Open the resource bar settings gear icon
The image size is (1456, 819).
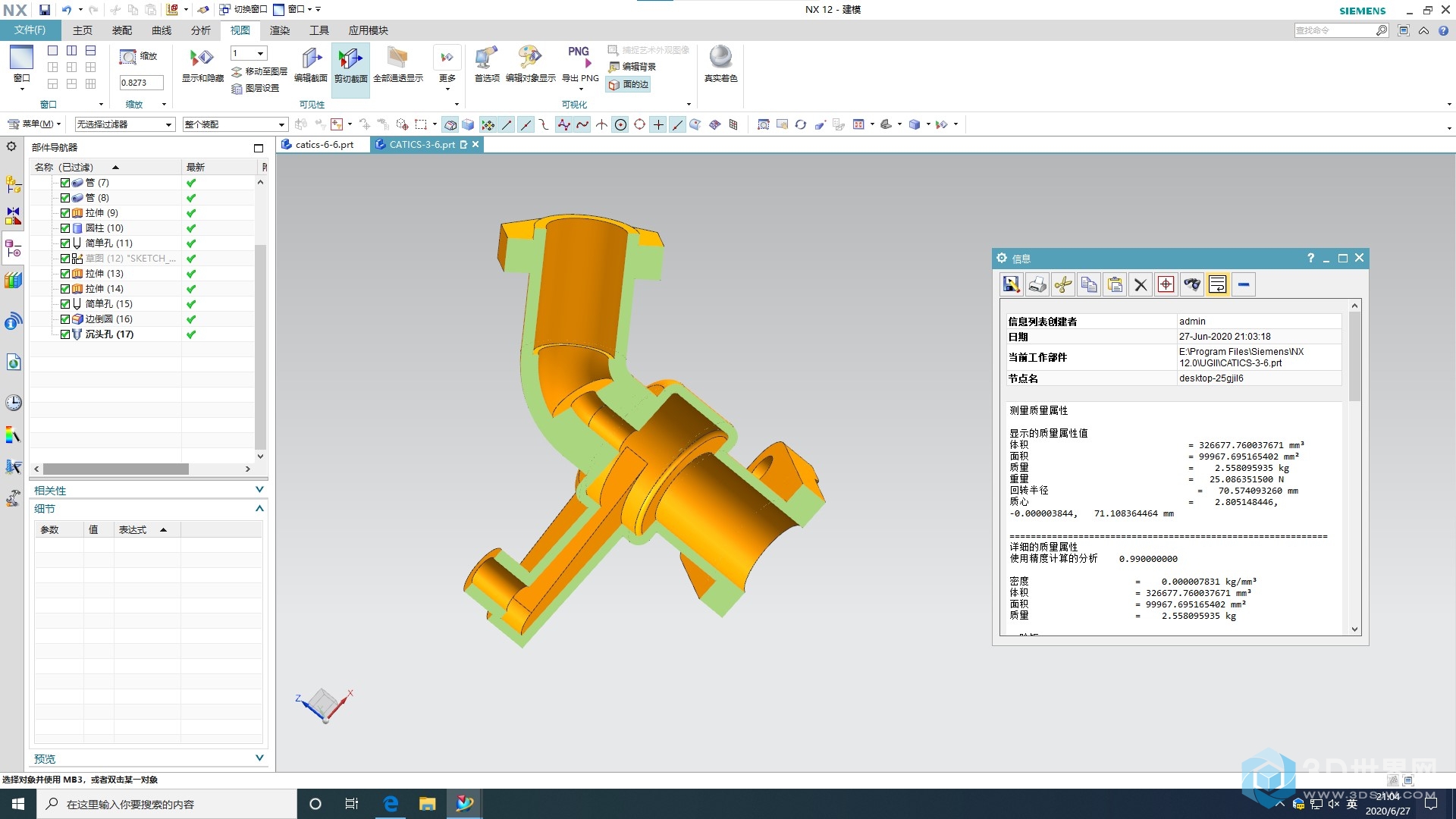pyautogui.click(x=11, y=146)
